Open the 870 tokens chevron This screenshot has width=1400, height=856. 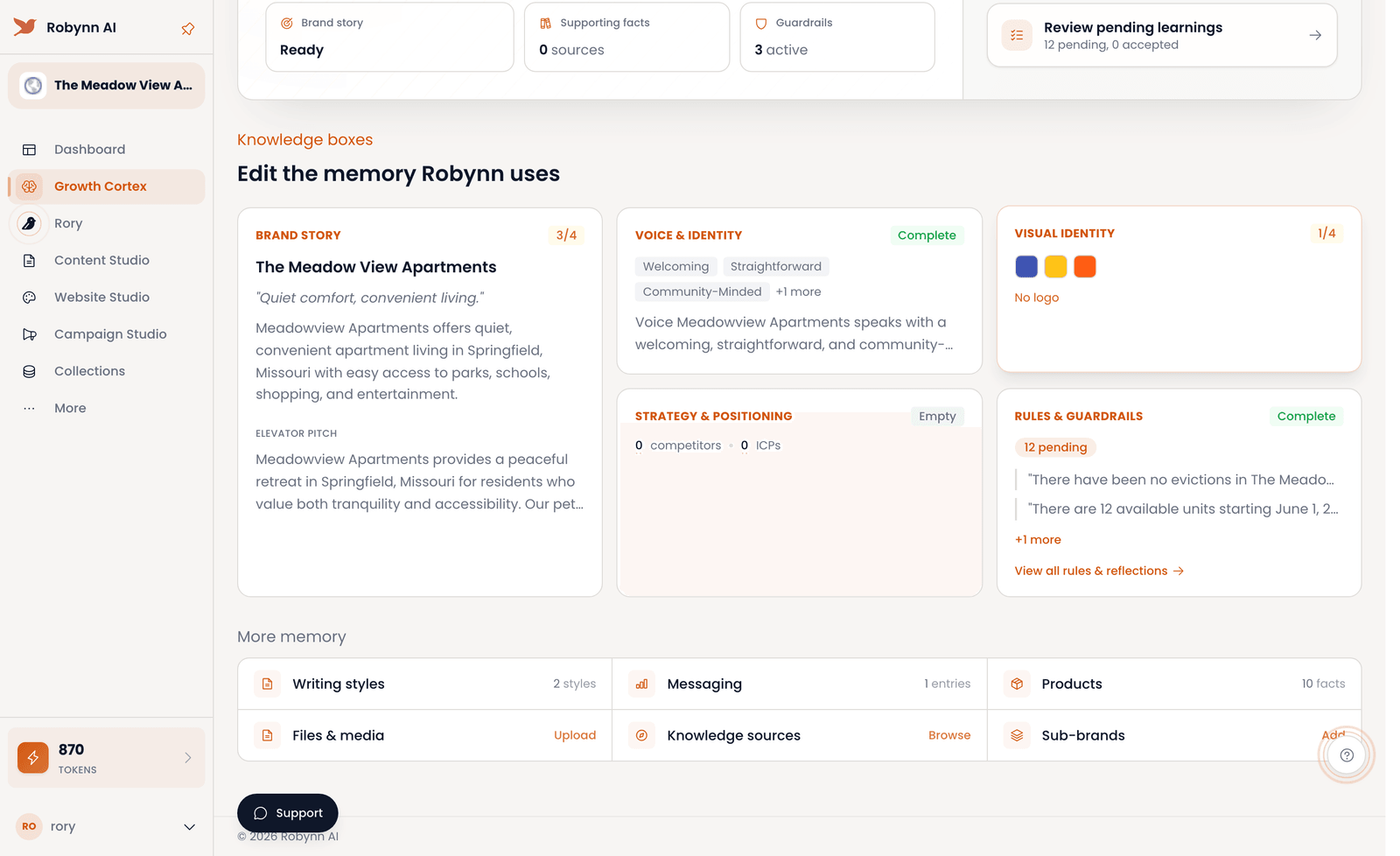pyautogui.click(x=187, y=758)
